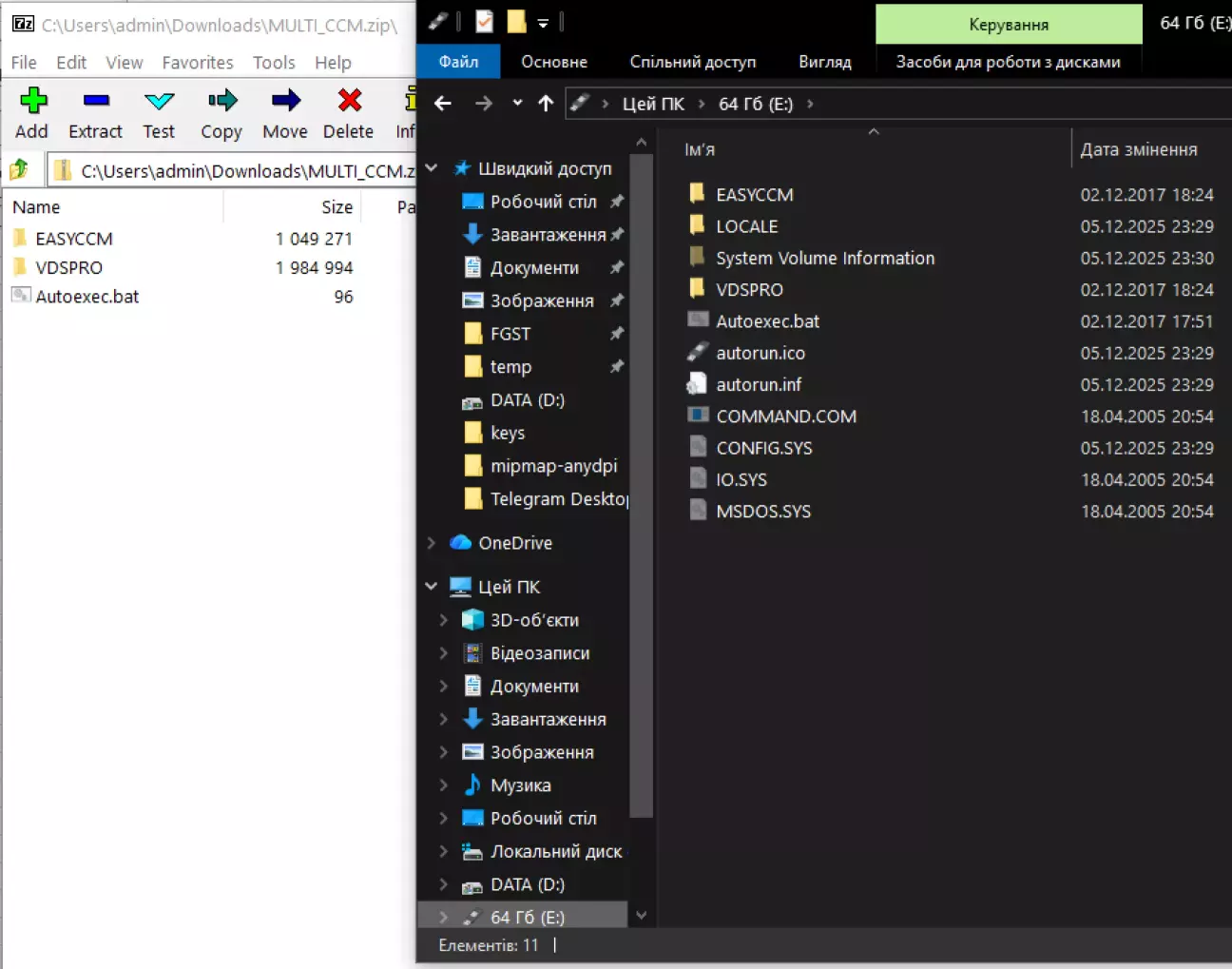Click Explorer's up directory arrow
1232x969 pixels.
(x=546, y=104)
